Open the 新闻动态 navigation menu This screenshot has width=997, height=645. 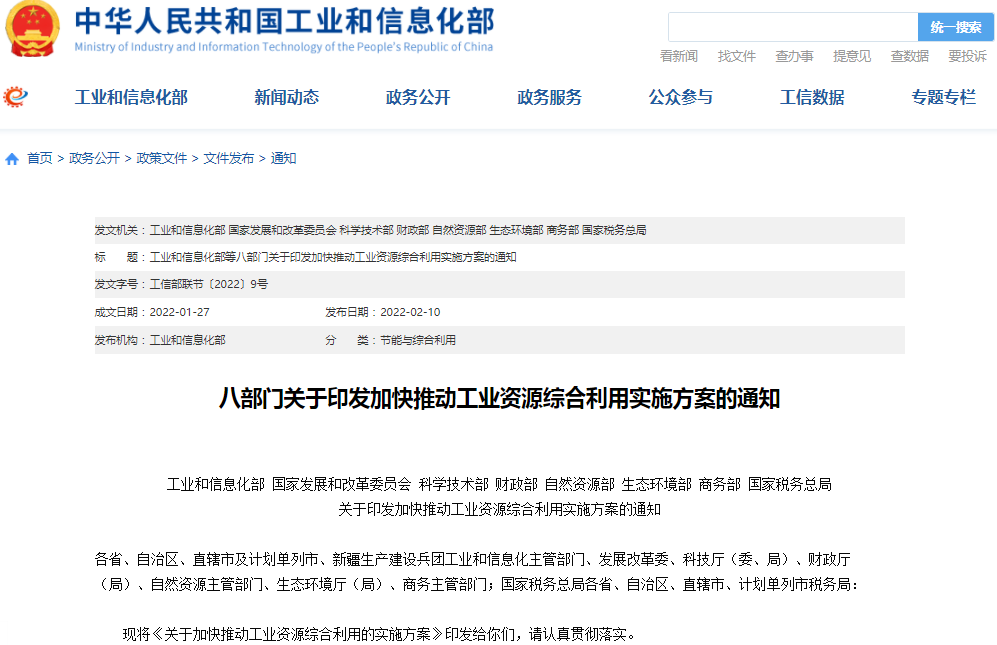coord(286,97)
